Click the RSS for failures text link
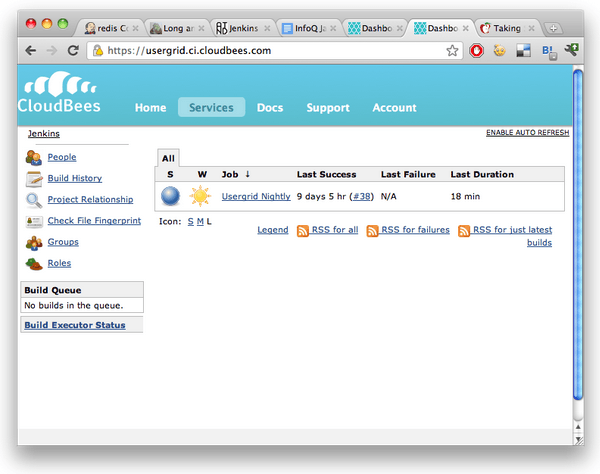The height and width of the screenshot is (474, 600). (x=415, y=230)
